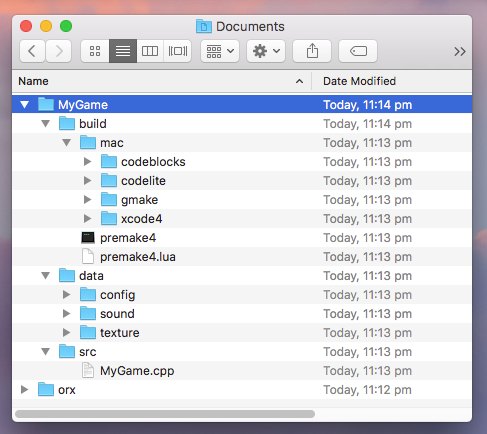Click the Edit Tags icon
Screen dimensions: 487x434
pyautogui.click(x=358, y=51)
